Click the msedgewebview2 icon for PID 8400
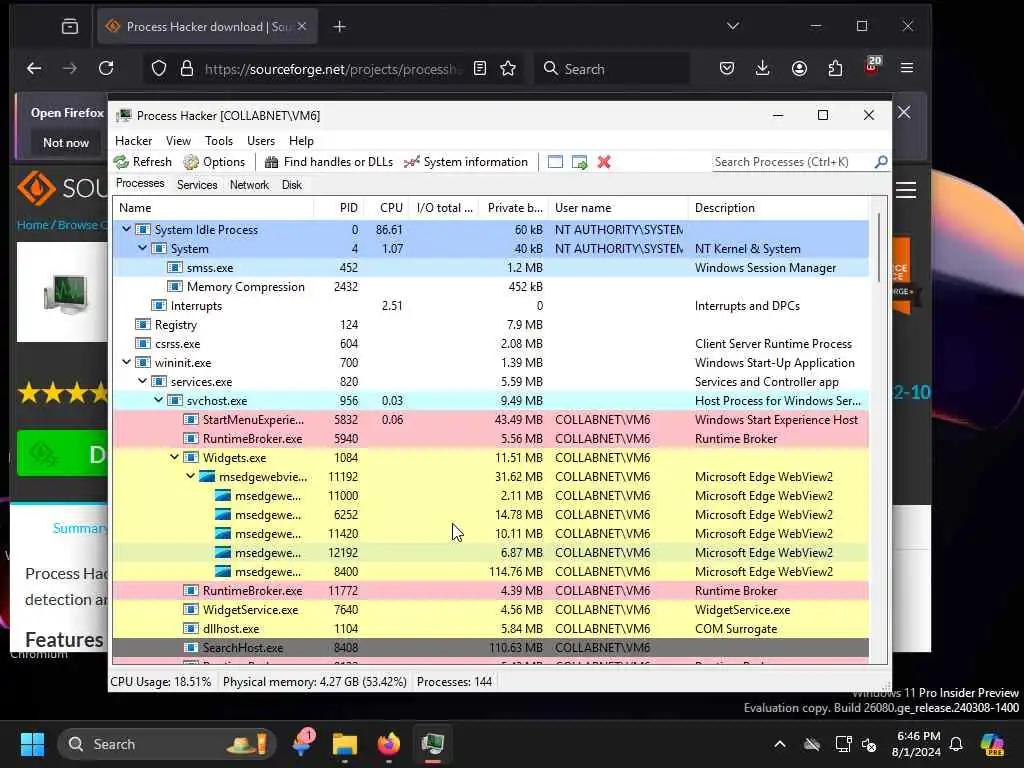 point(223,571)
